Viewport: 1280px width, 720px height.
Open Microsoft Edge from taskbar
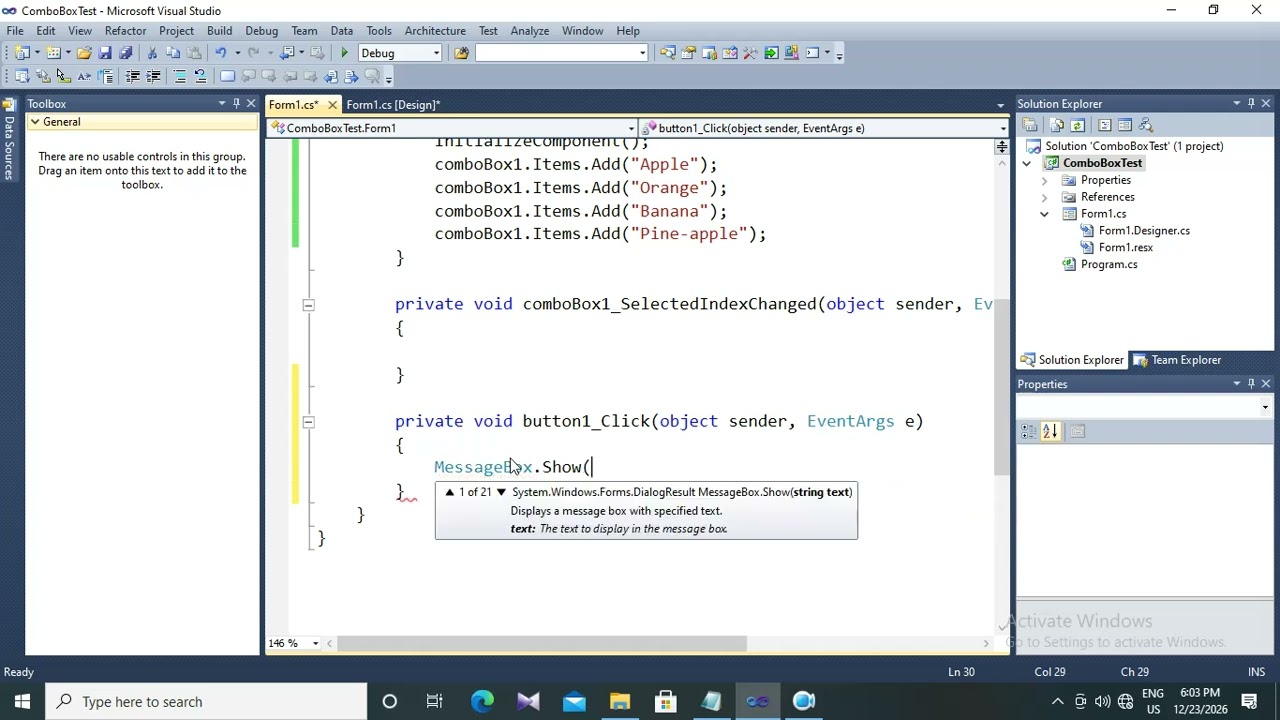482,702
